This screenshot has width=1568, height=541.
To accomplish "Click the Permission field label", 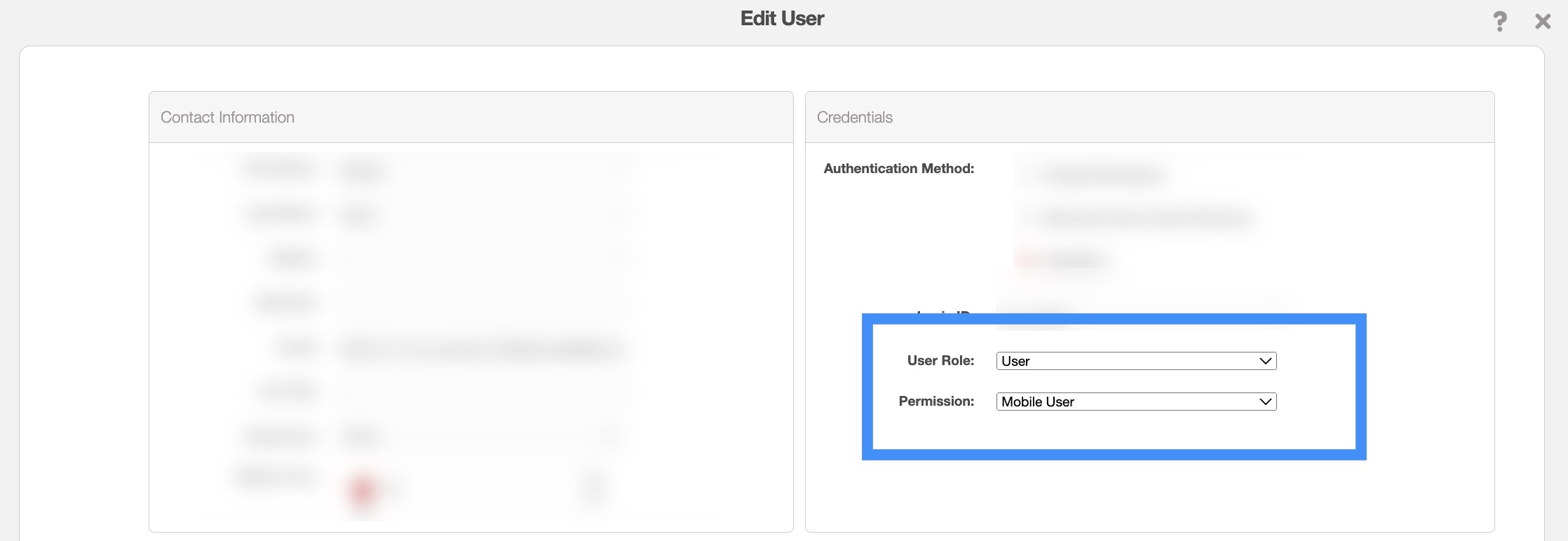I will tap(936, 401).
